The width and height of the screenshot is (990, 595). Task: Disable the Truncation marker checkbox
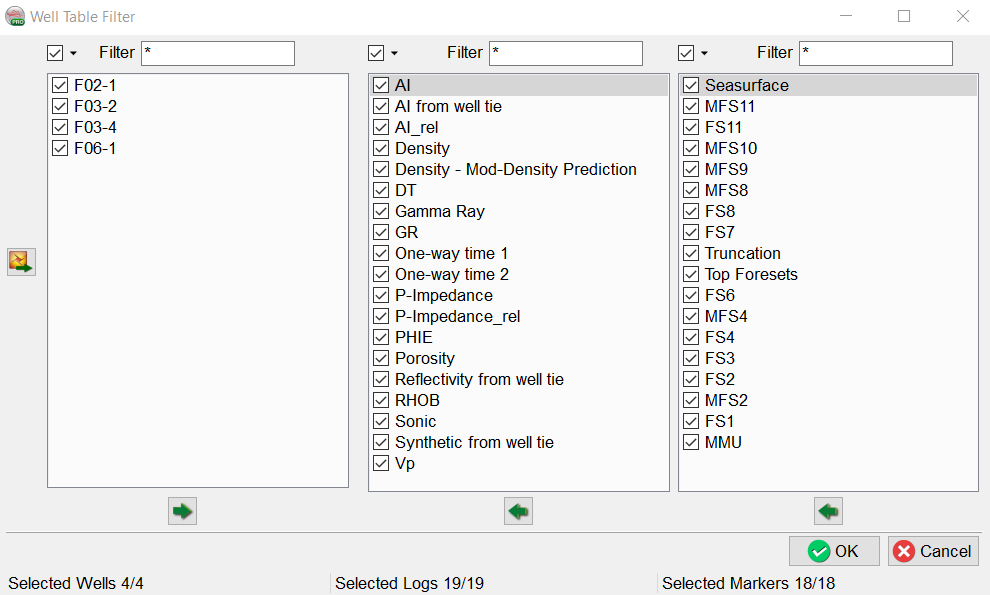click(691, 254)
